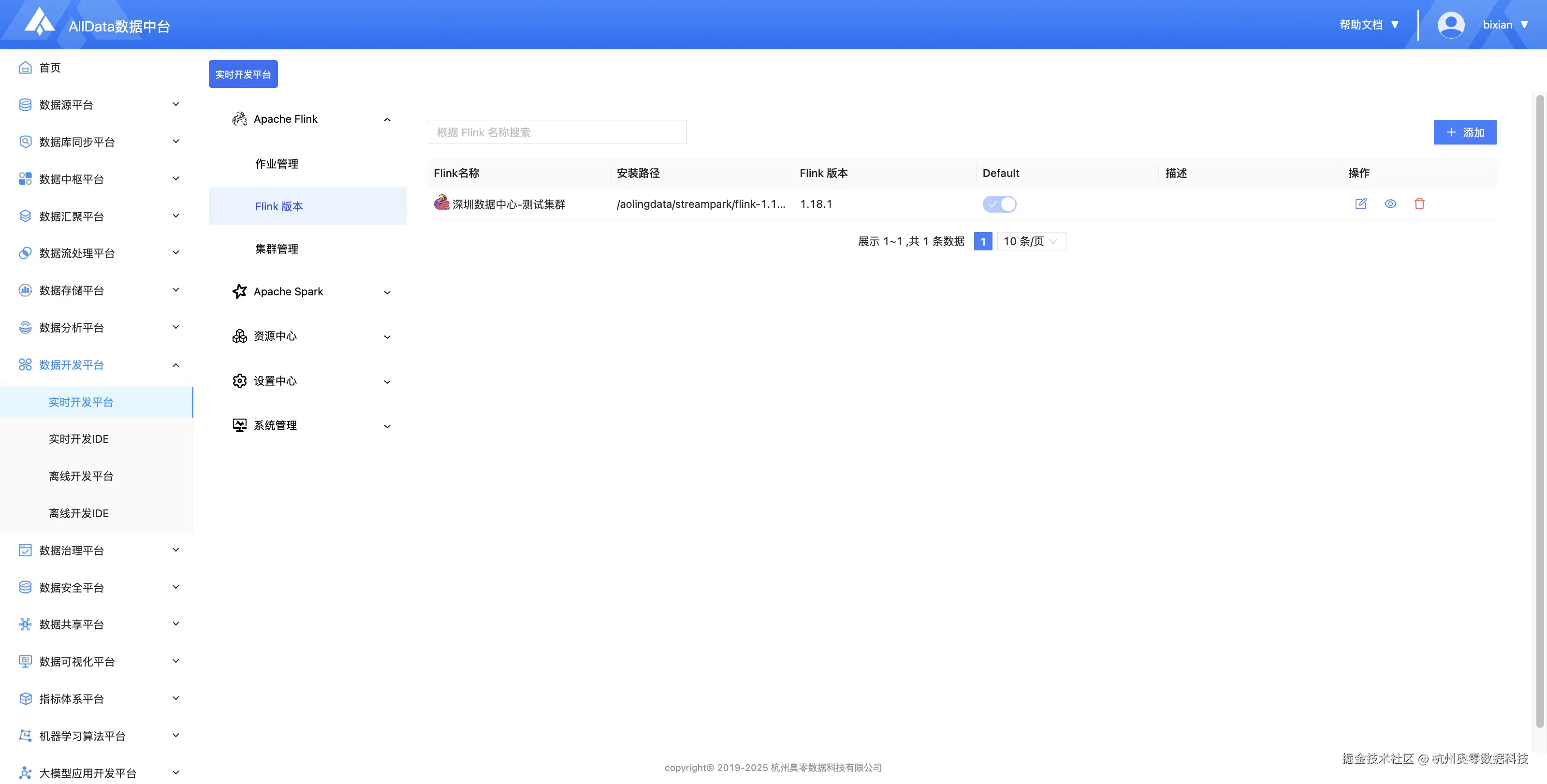Edit the 深圳数据中心-测试集群 entry

coord(1361,203)
